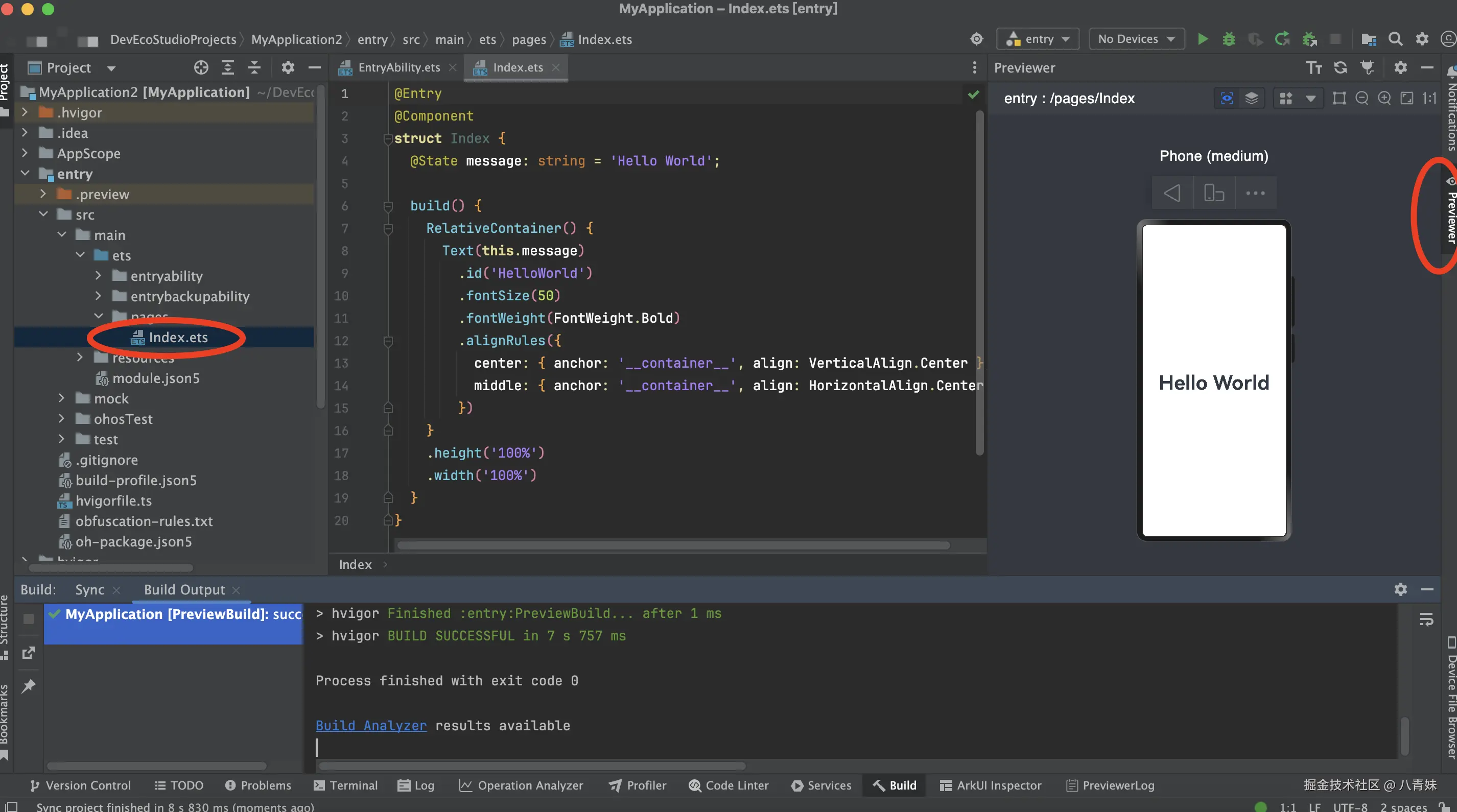Toggle the Previewer side tool window

click(1450, 215)
